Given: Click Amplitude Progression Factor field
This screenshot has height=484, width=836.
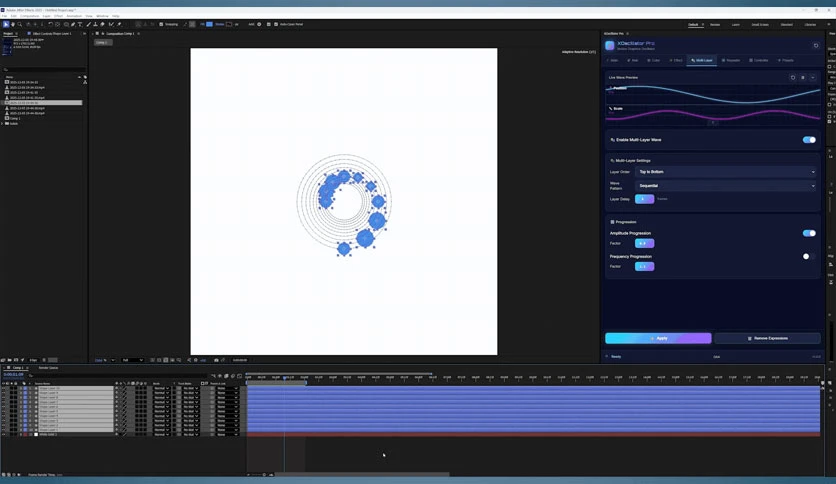Looking at the screenshot, I should tap(644, 243).
